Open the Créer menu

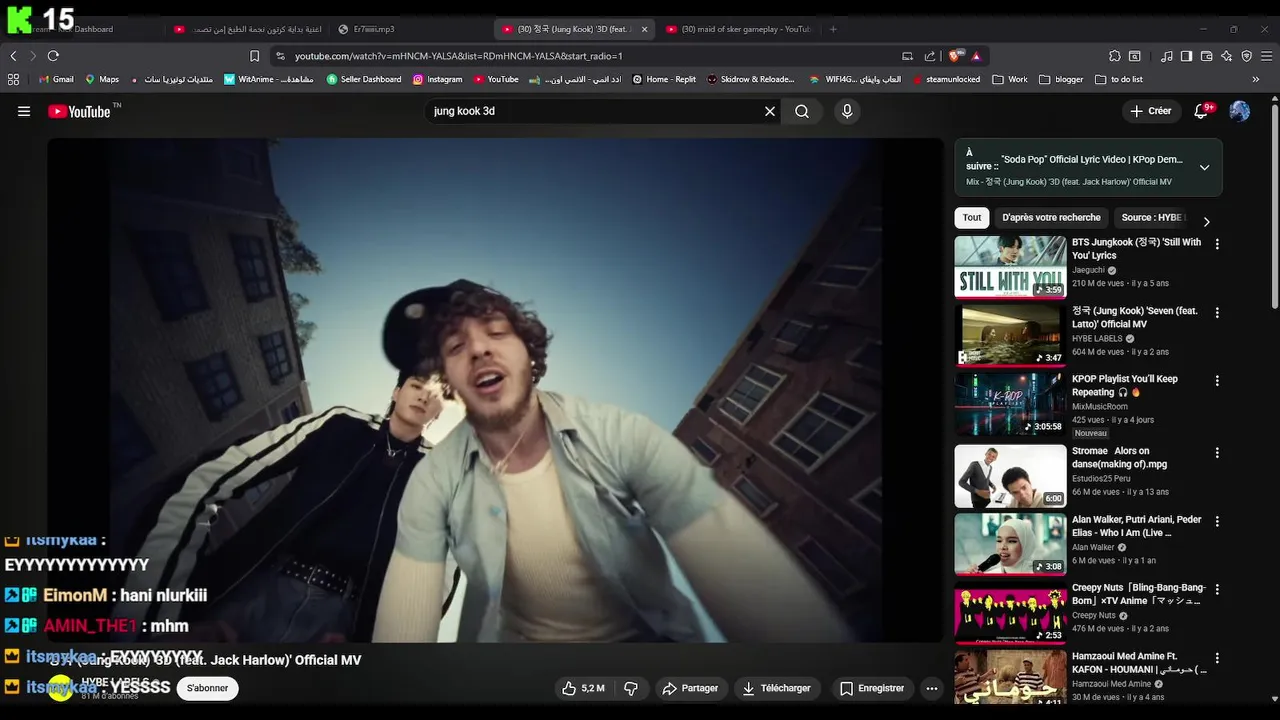[x=1150, y=111]
